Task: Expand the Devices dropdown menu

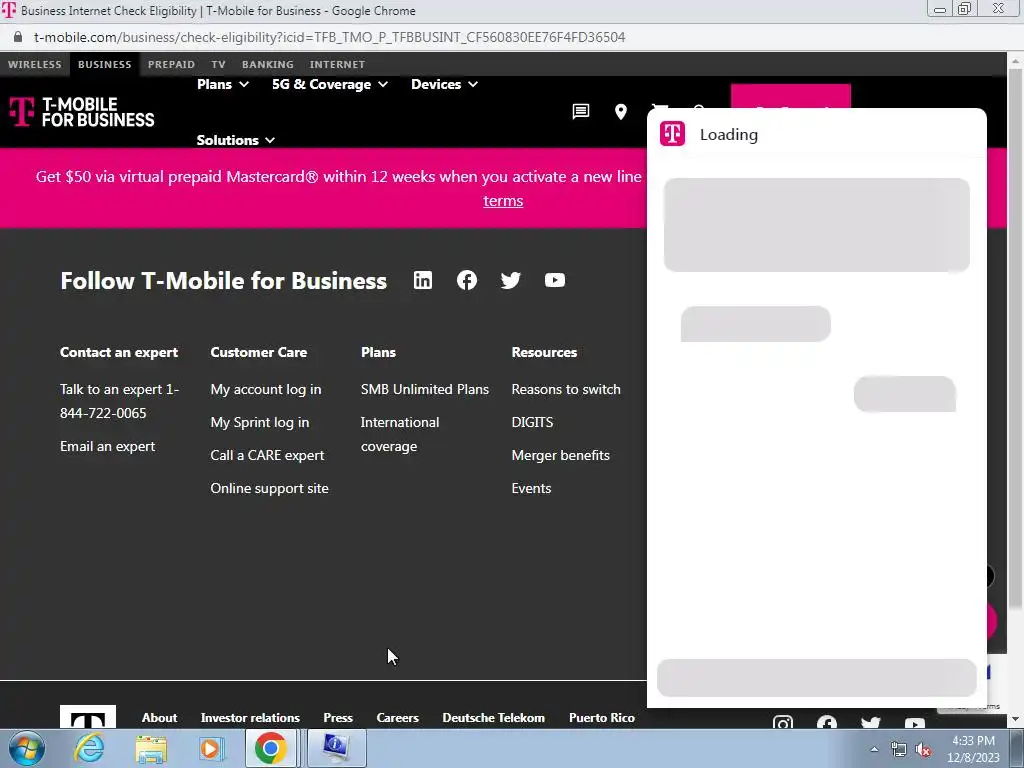Action: coord(444,84)
